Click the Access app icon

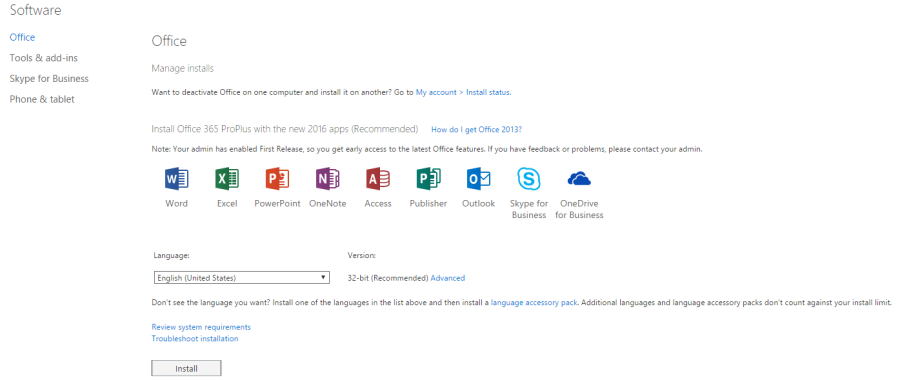[378, 179]
